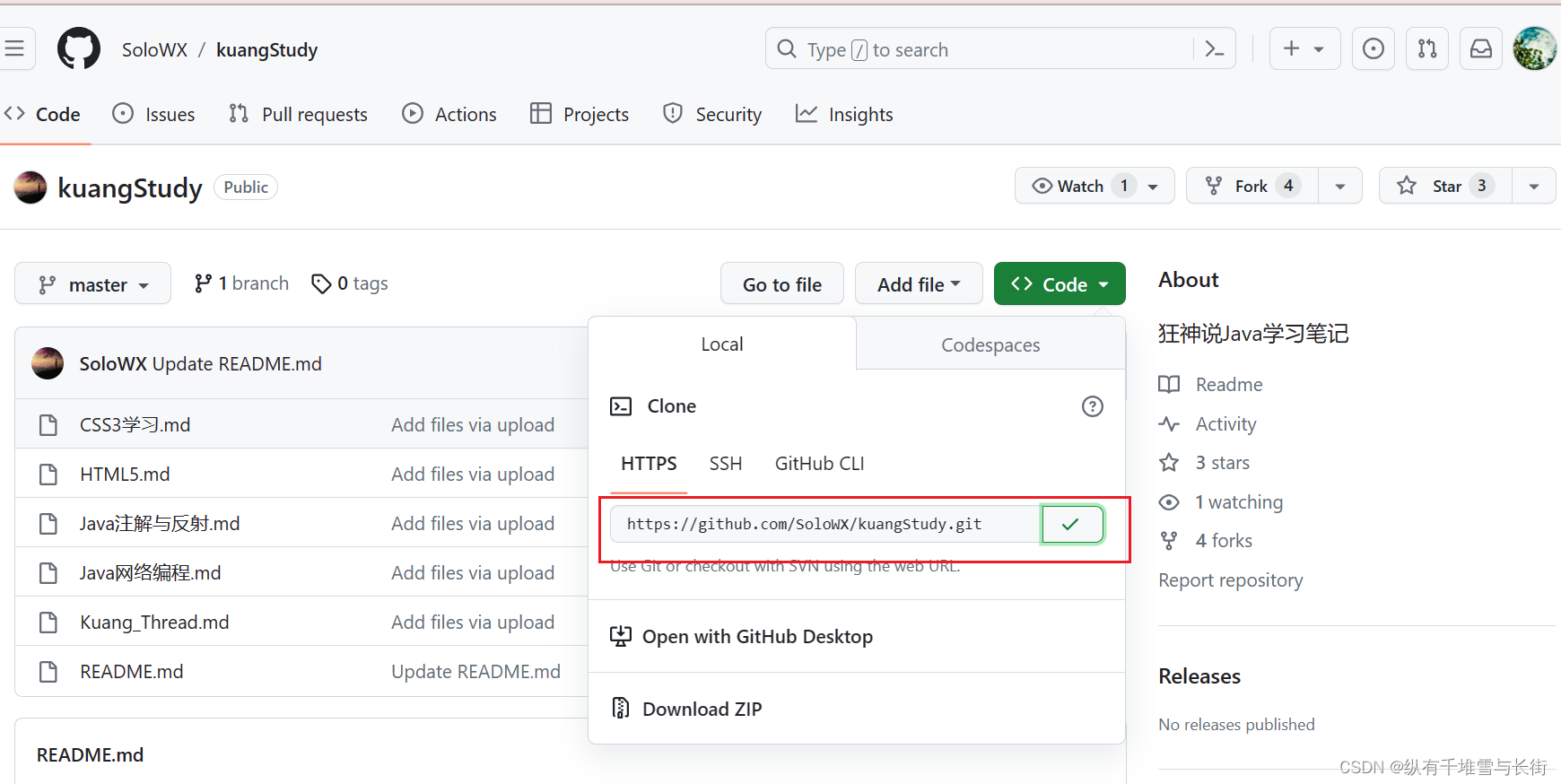The height and width of the screenshot is (784, 1561).
Task: Click the GitHub Desktop icon in clone panel
Action: [621, 637]
